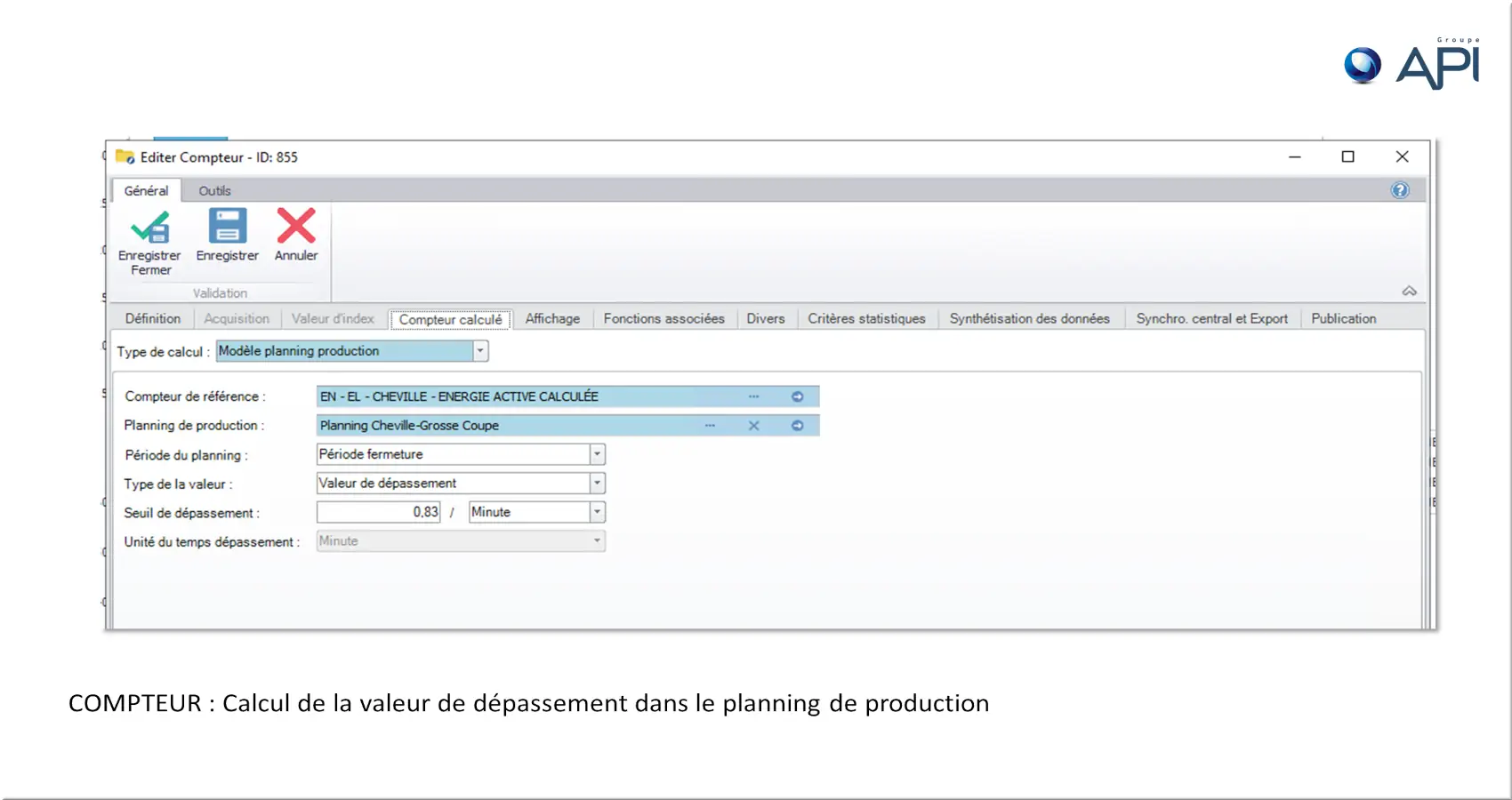Browse Planning de production with ellipsis
Screen dimensions: 1512x800
tap(710, 426)
